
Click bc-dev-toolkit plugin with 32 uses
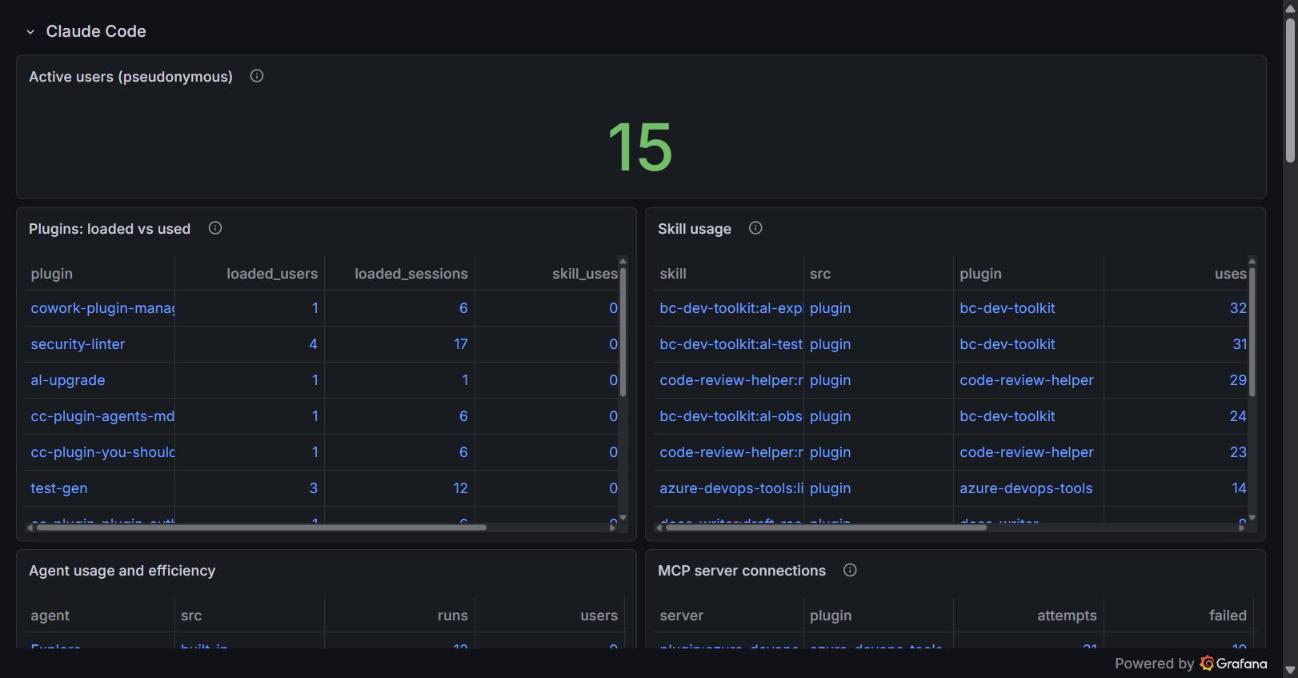click(x=1007, y=308)
